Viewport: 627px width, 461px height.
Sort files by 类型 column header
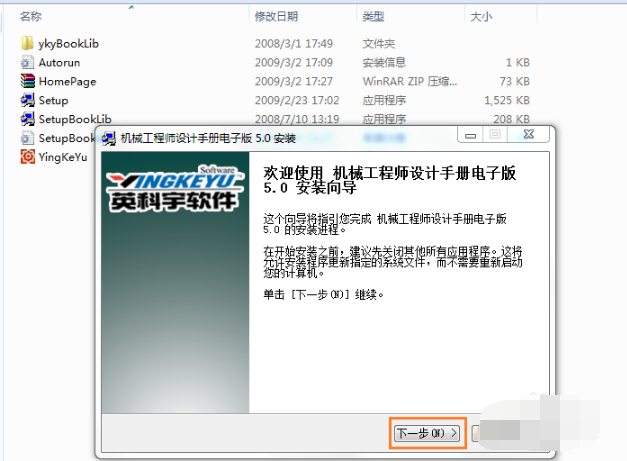[373, 16]
